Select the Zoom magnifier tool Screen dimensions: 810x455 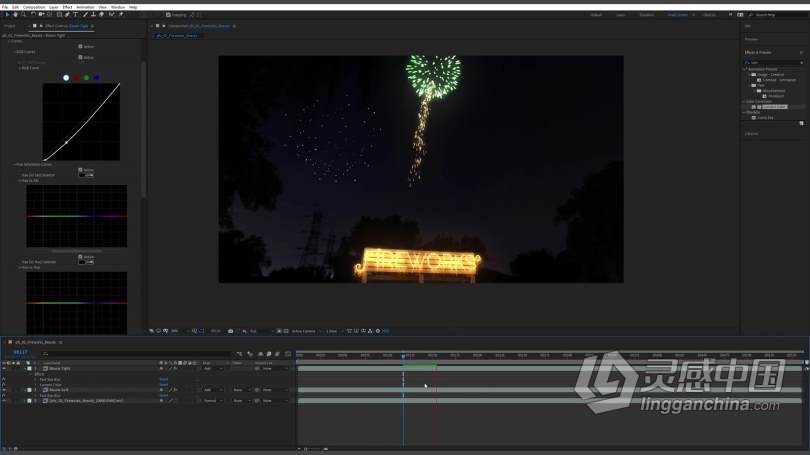(x=23, y=15)
